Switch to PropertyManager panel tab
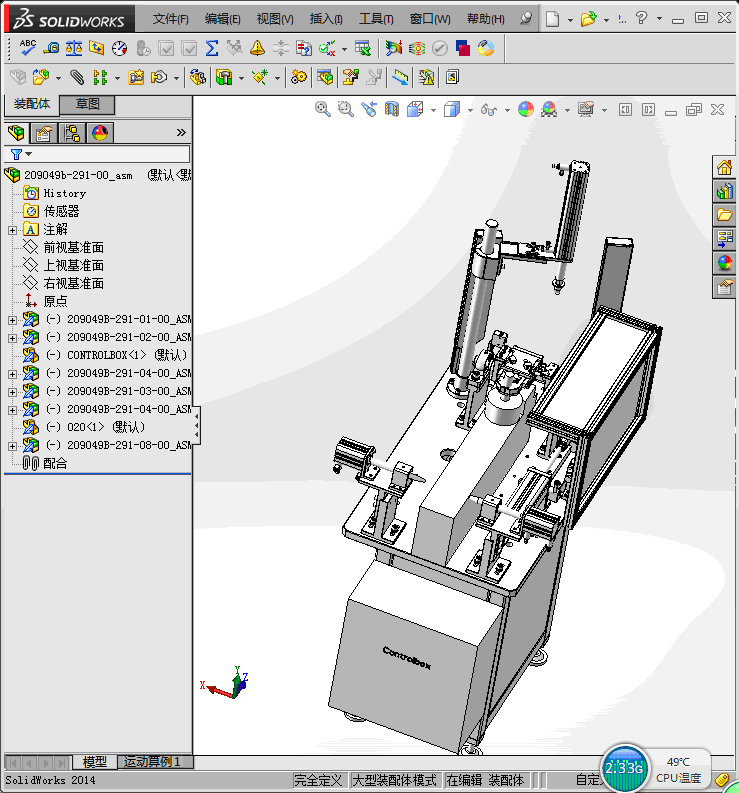The height and width of the screenshot is (793, 739). pos(44,133)
